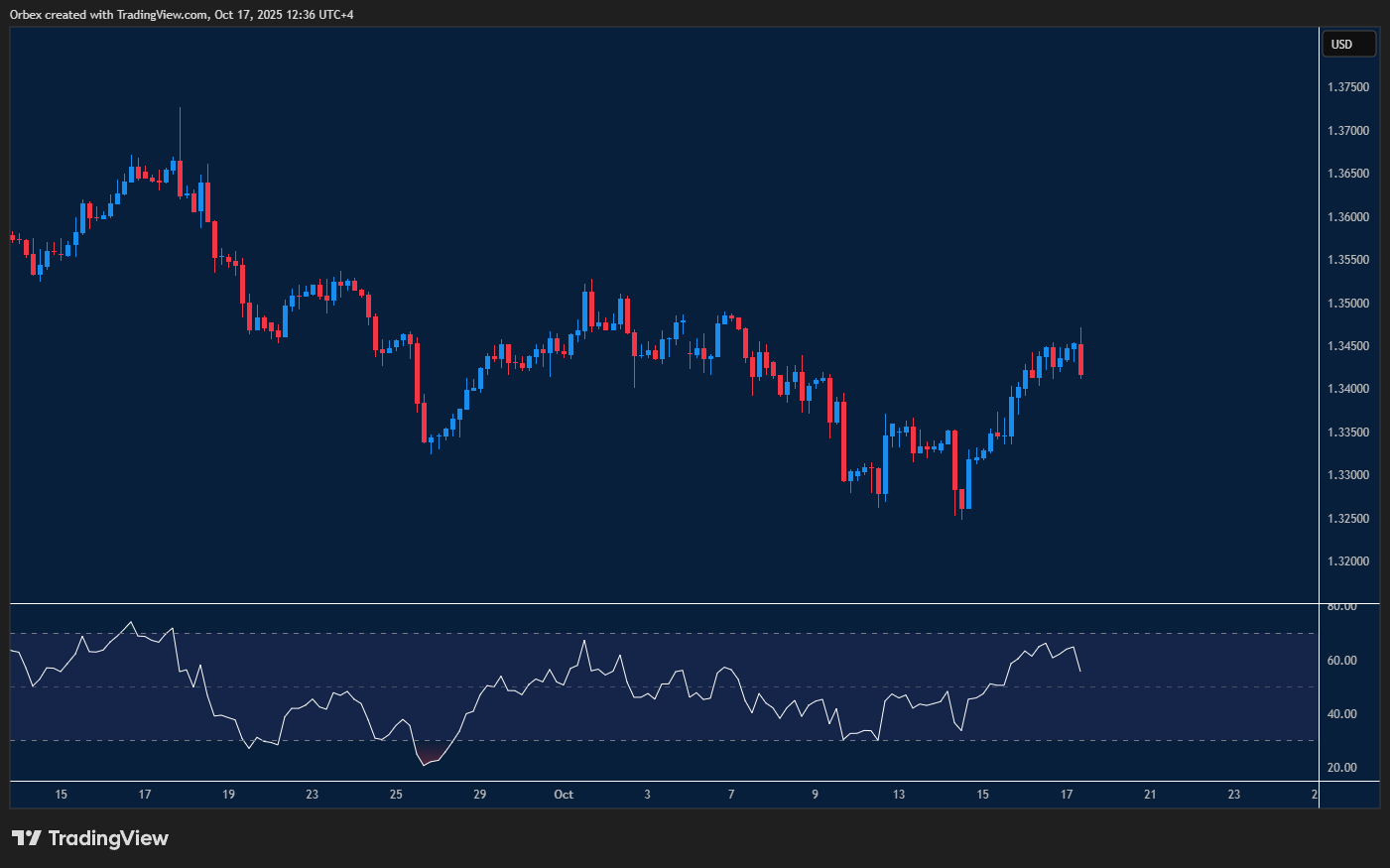The image size is (1390, 868).
Task: Click the 1.32000 price scale label
Action: pyautogui.click(x=1347, y=561)
